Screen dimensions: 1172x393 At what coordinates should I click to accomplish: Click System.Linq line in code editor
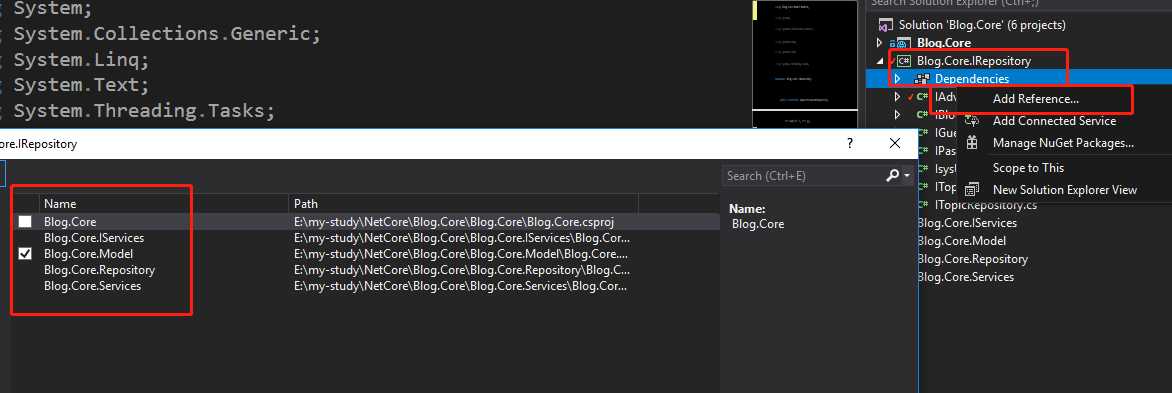(x=81, y=60)
